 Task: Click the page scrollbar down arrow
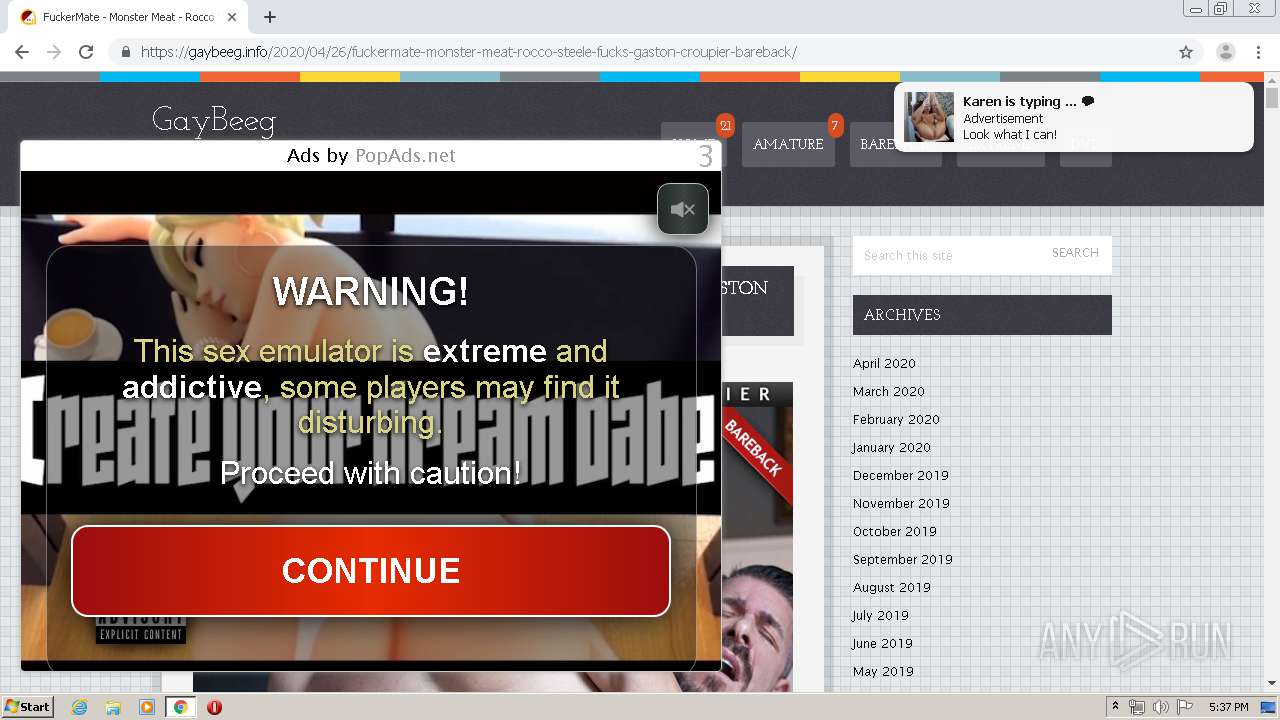[1272, 683]
